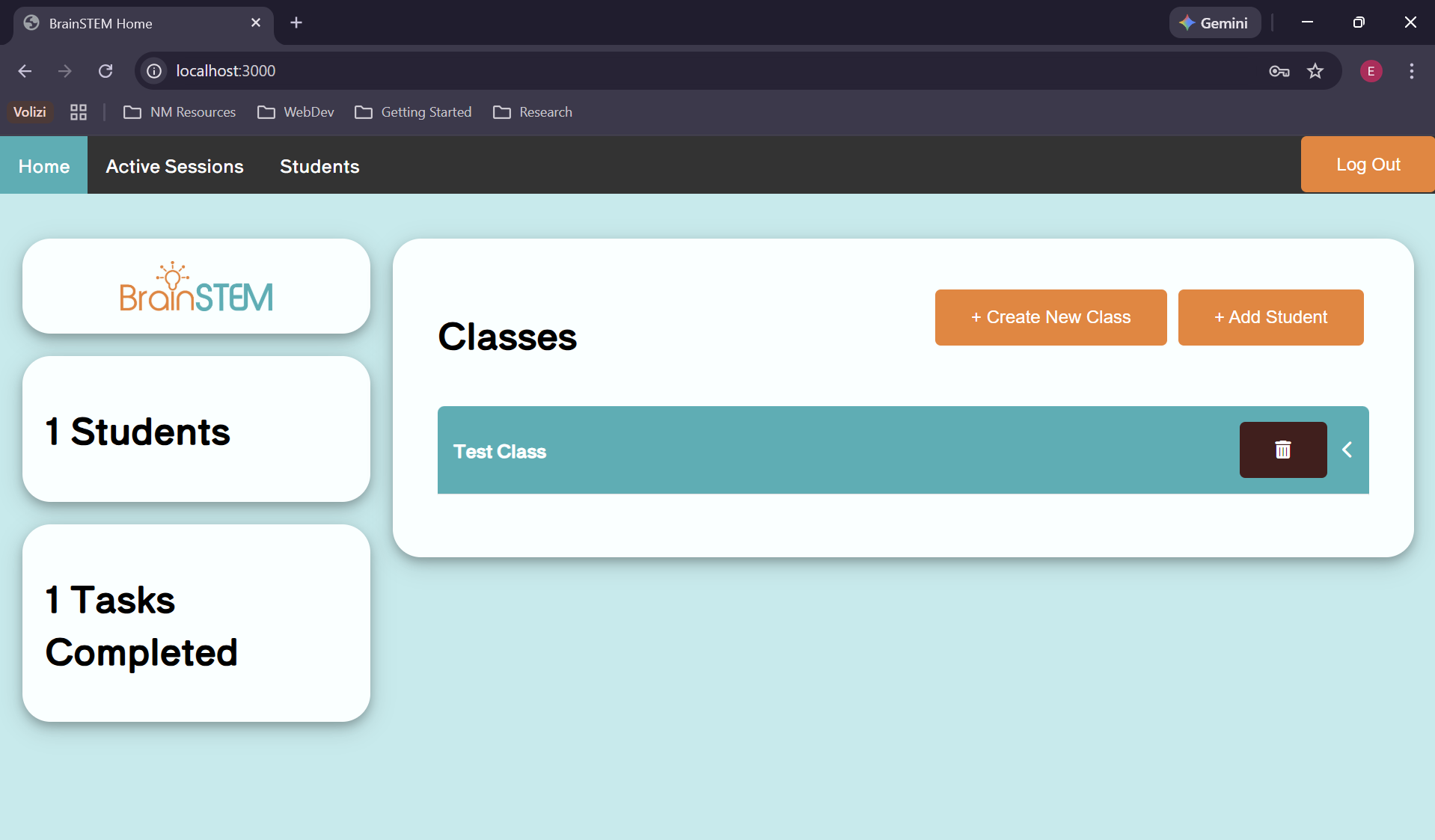Open the Research bookmark folder
The height and width of the screenshot is (840, 1435).
pyautogui.click(x=533, y=112)
